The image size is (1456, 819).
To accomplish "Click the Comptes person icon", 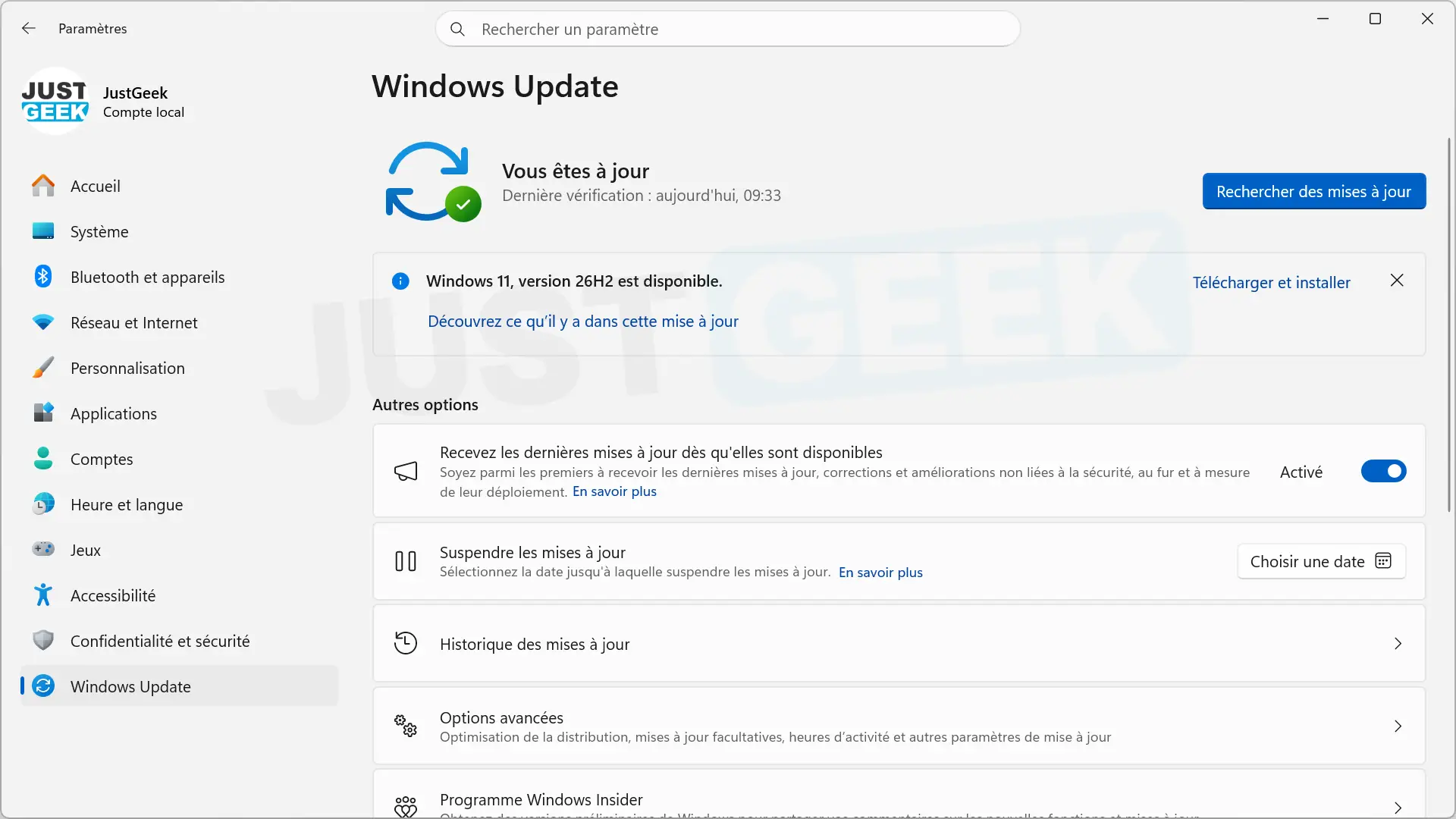I will point(43,459).
